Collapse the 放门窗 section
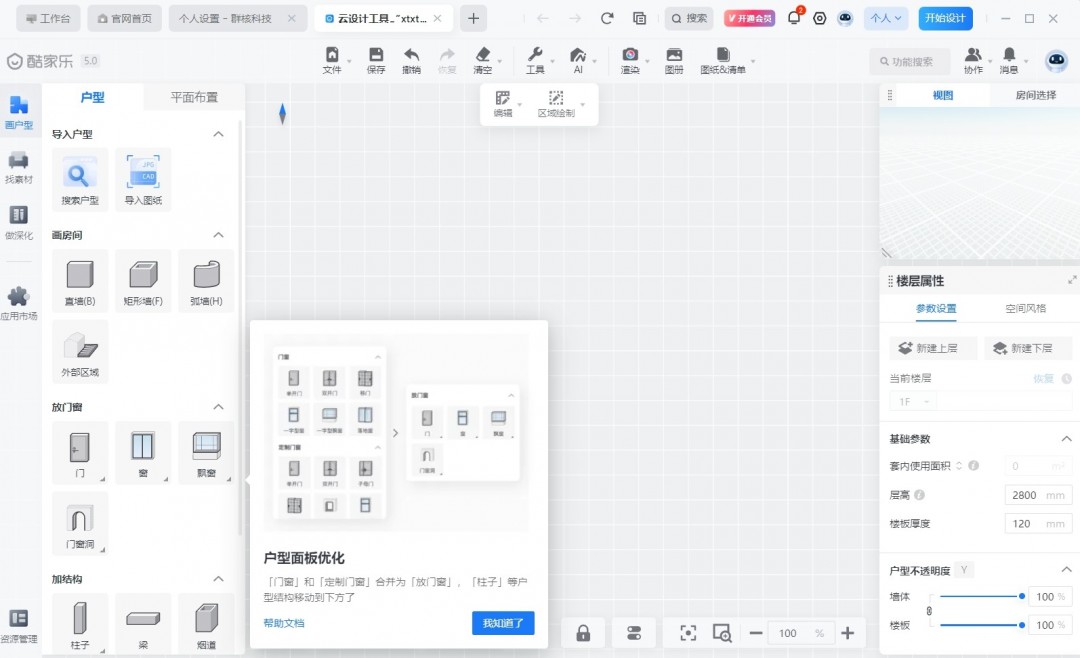Viewport: 1080px width, 658px height. (x=218, y=407)
